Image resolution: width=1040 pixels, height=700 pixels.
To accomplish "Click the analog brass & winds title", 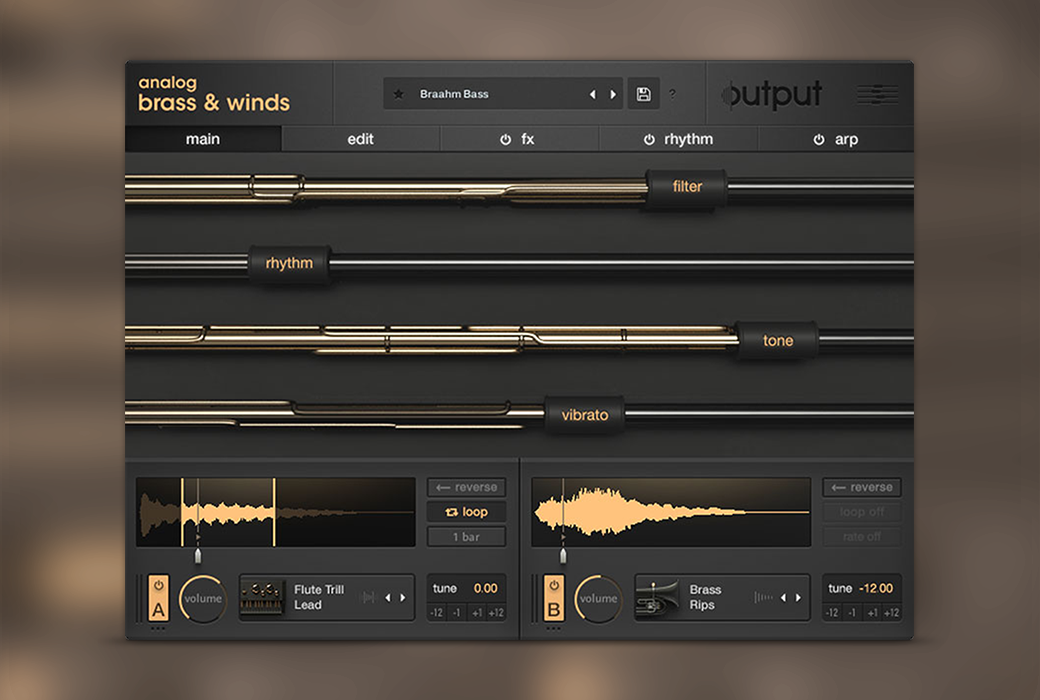I will [x=214, y=94].
